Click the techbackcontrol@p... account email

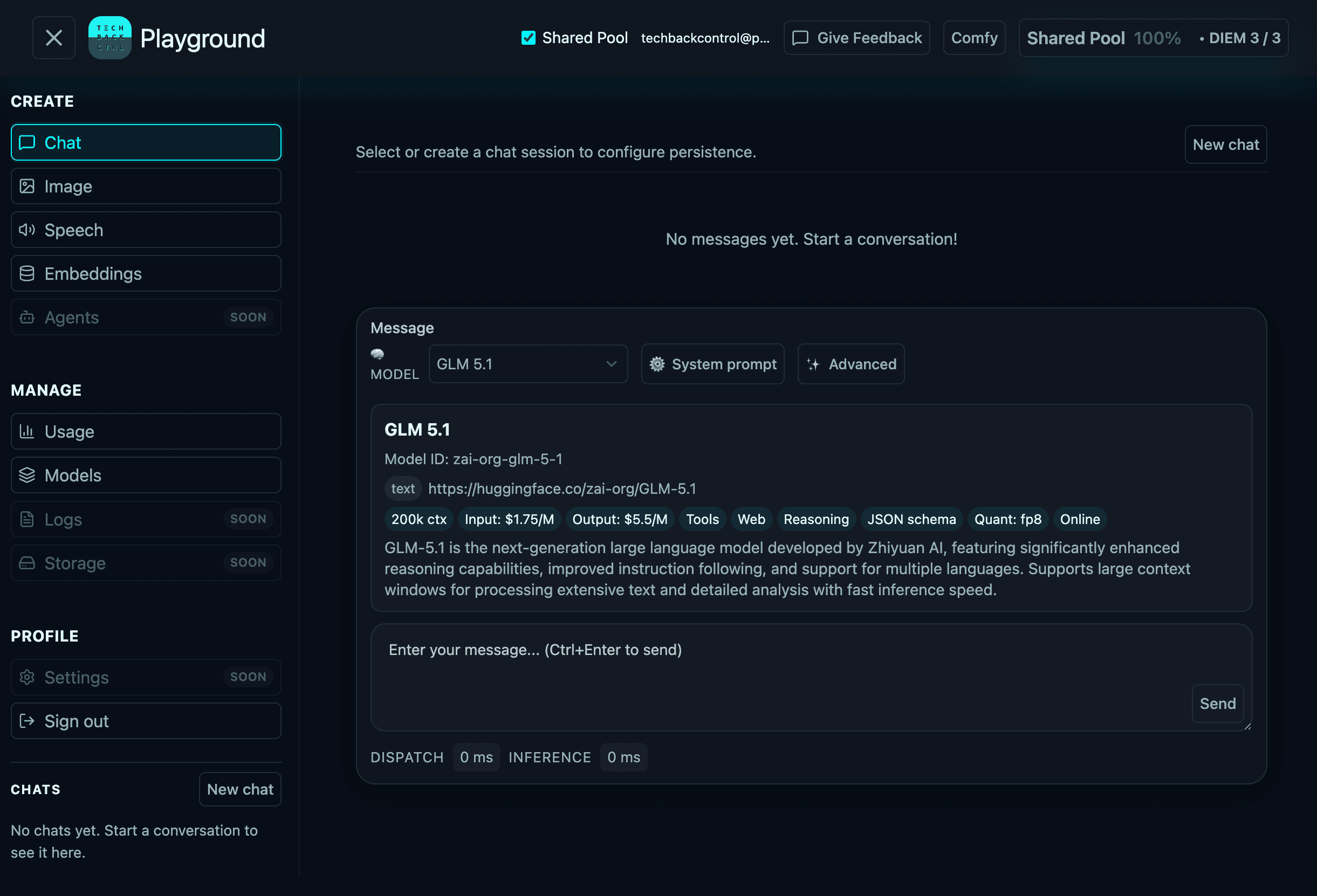[x=705, y=38]
